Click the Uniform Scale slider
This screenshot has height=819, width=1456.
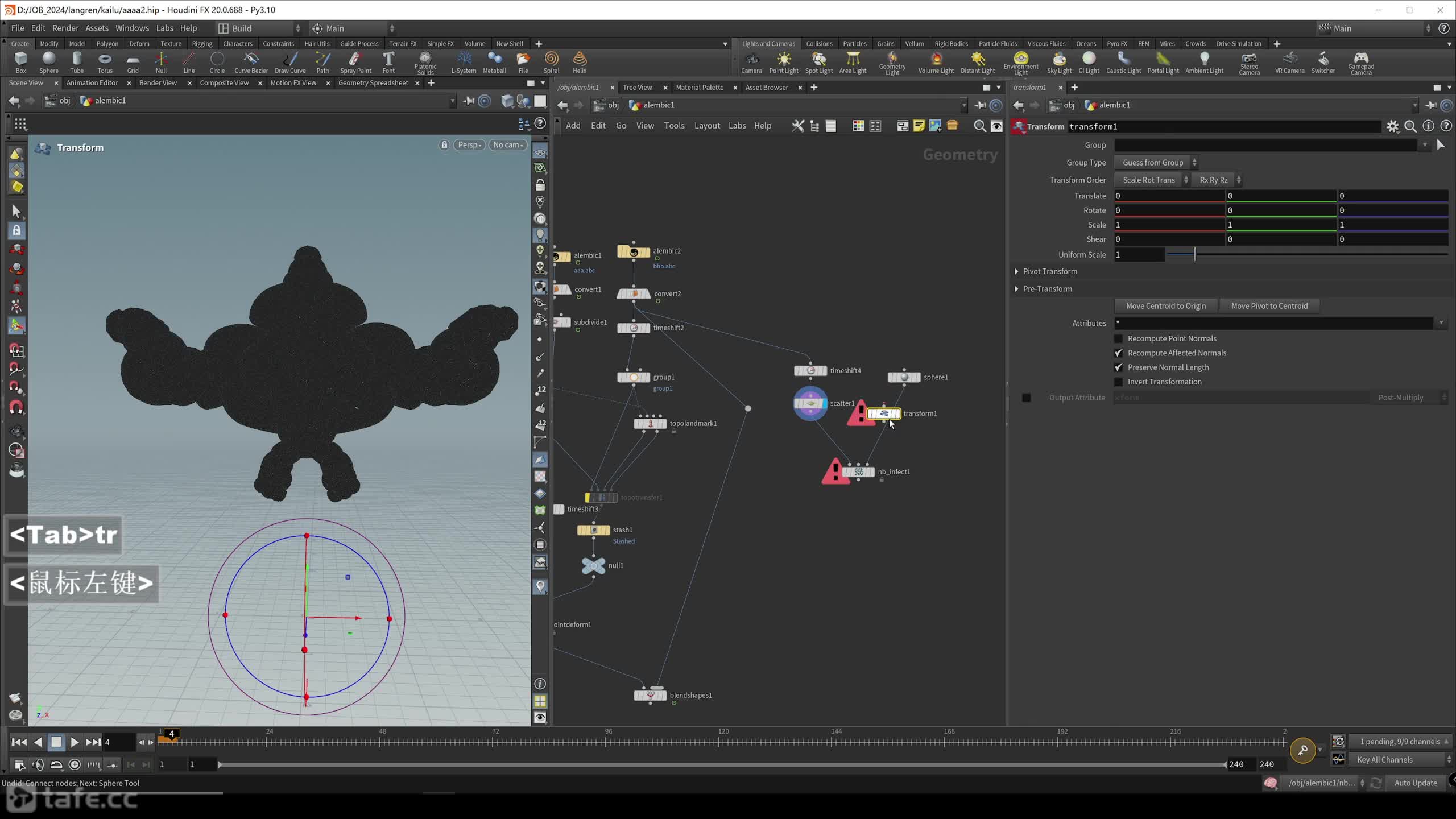pyautogui.click(x=1307, y=255)
